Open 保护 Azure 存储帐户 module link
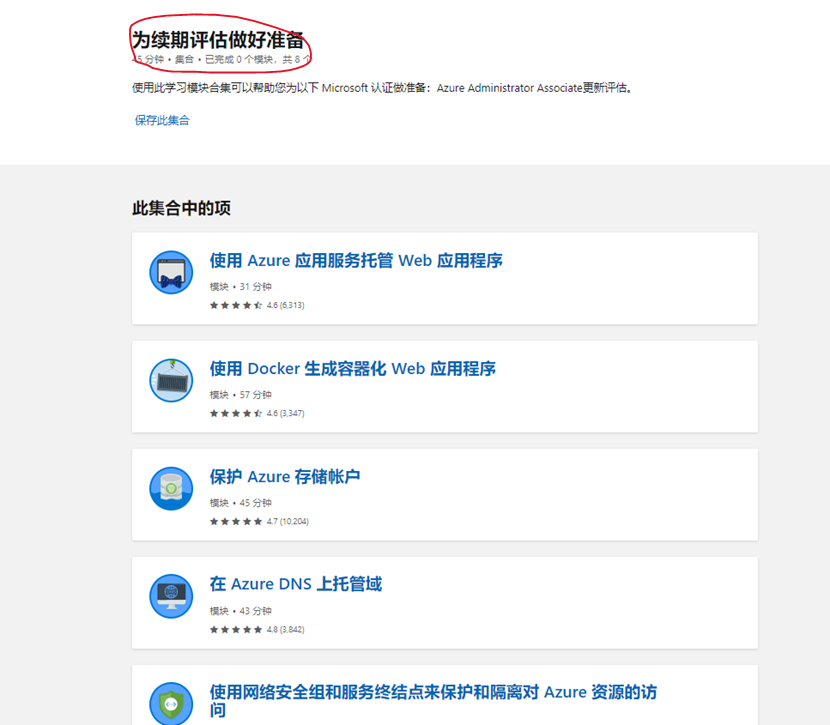The width and height of the screenshot is (830, 725). (285, 476)
